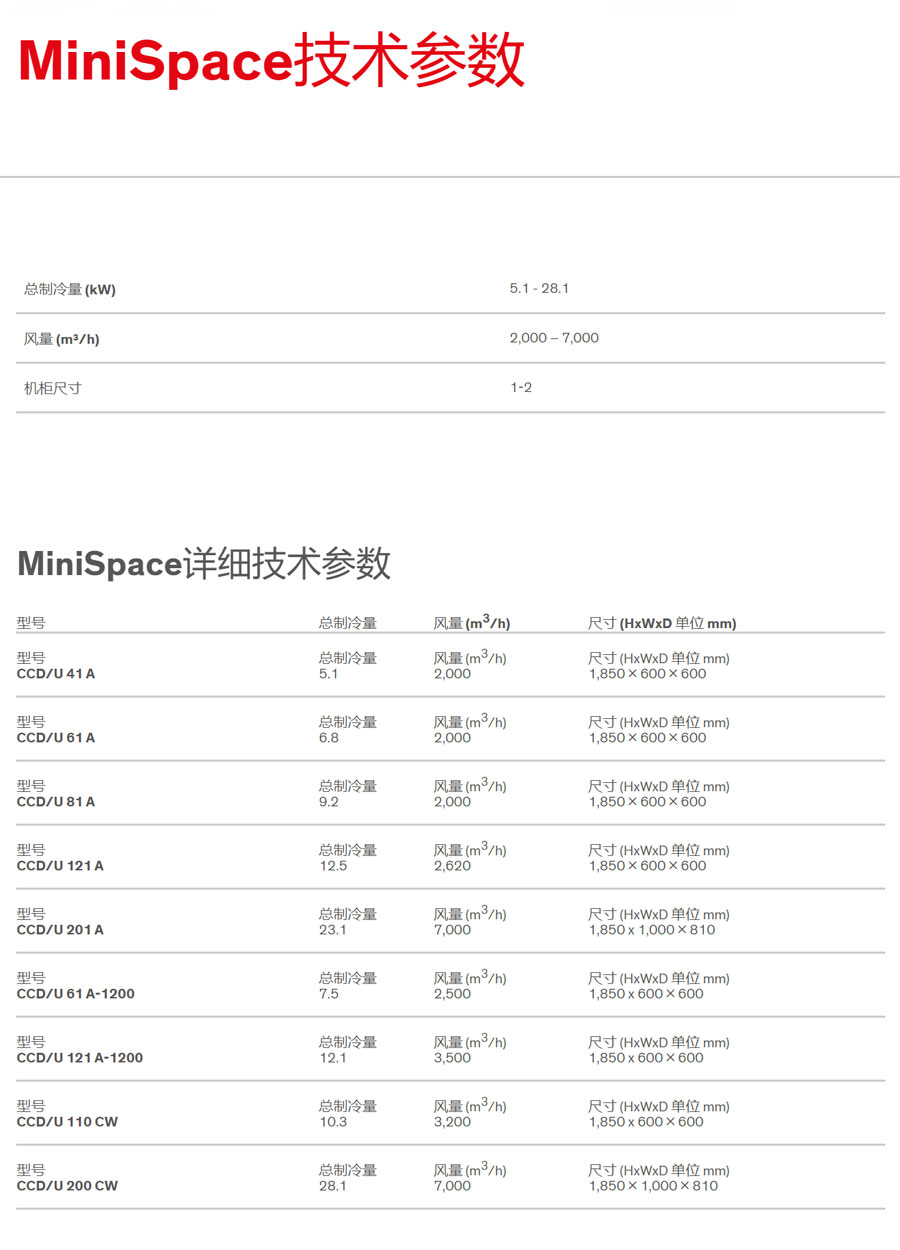Click model name CCD/U 201 A

[60, 930]
